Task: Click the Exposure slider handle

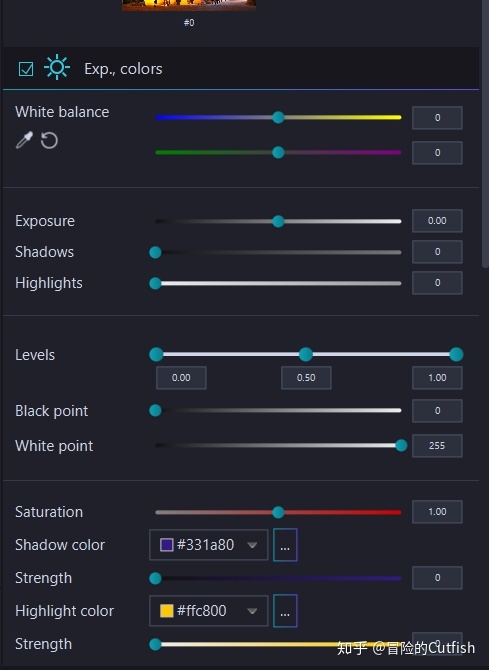Action: (278, 221)
